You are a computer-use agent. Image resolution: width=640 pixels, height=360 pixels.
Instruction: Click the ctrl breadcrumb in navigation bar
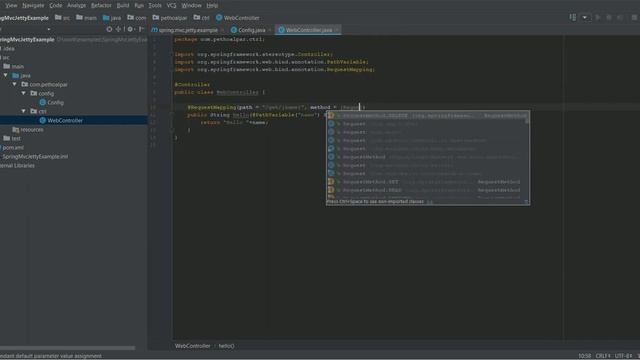[x=201, y=18]
